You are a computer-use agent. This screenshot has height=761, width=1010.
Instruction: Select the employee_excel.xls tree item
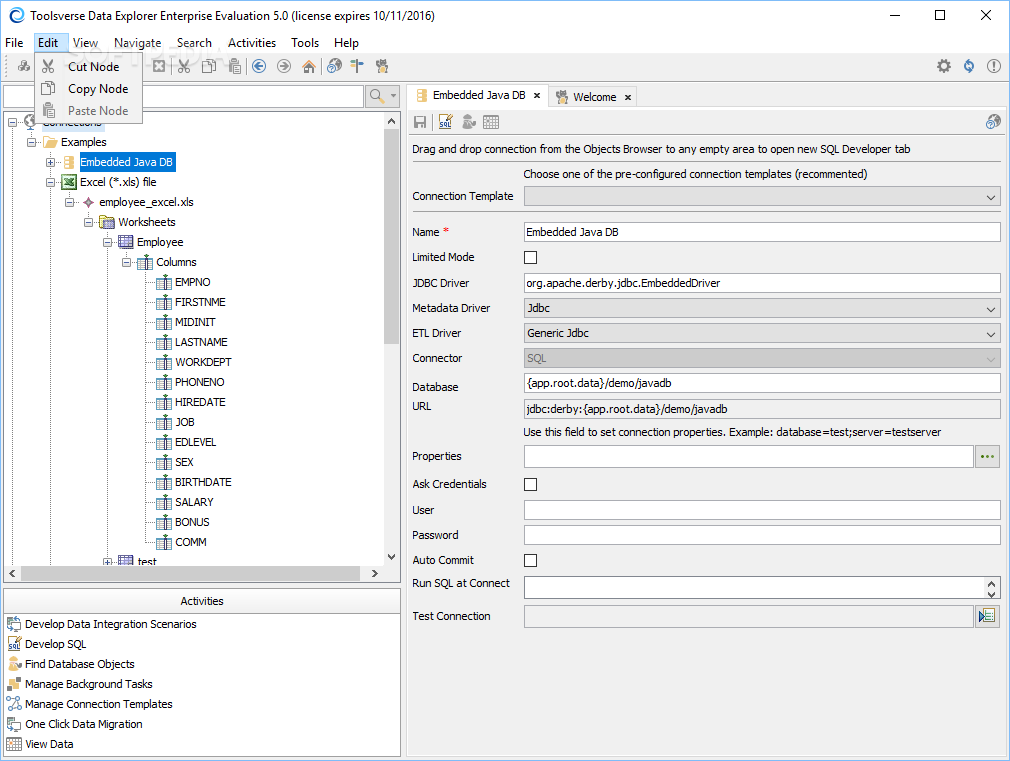[146, 202]
